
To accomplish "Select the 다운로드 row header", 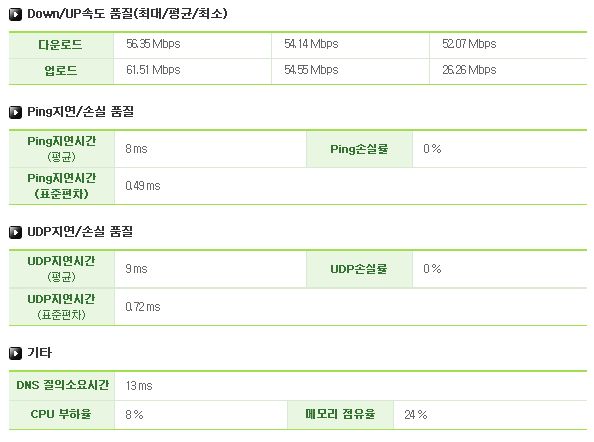I will coord(61,45).
